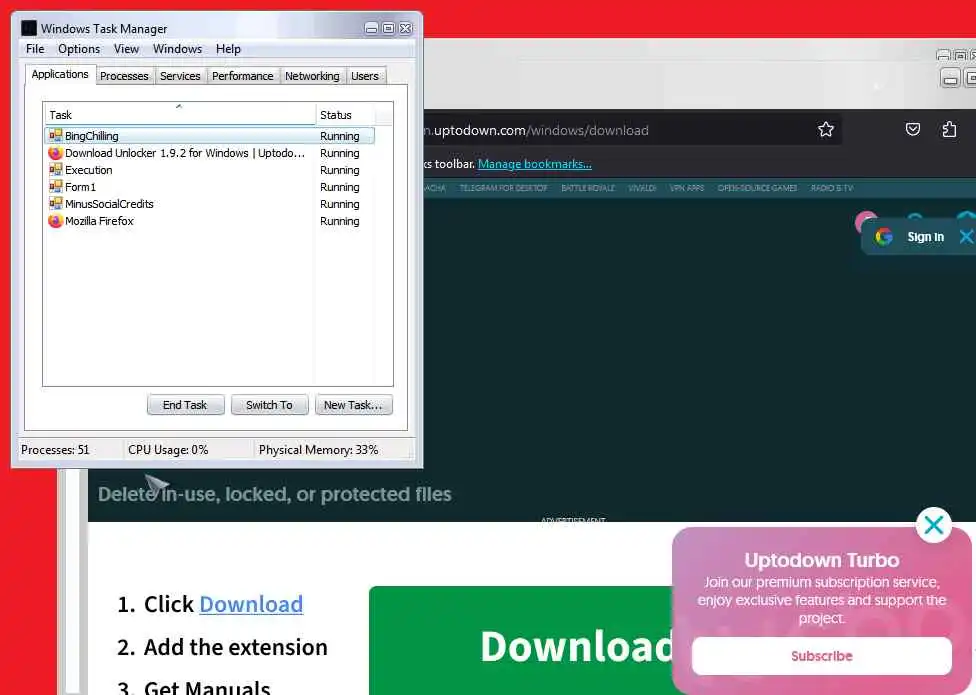This screenshot has height=695, width=976.
Task: Click the CPU Usage: 0% status entry
Action: click(x=168, y=449)
